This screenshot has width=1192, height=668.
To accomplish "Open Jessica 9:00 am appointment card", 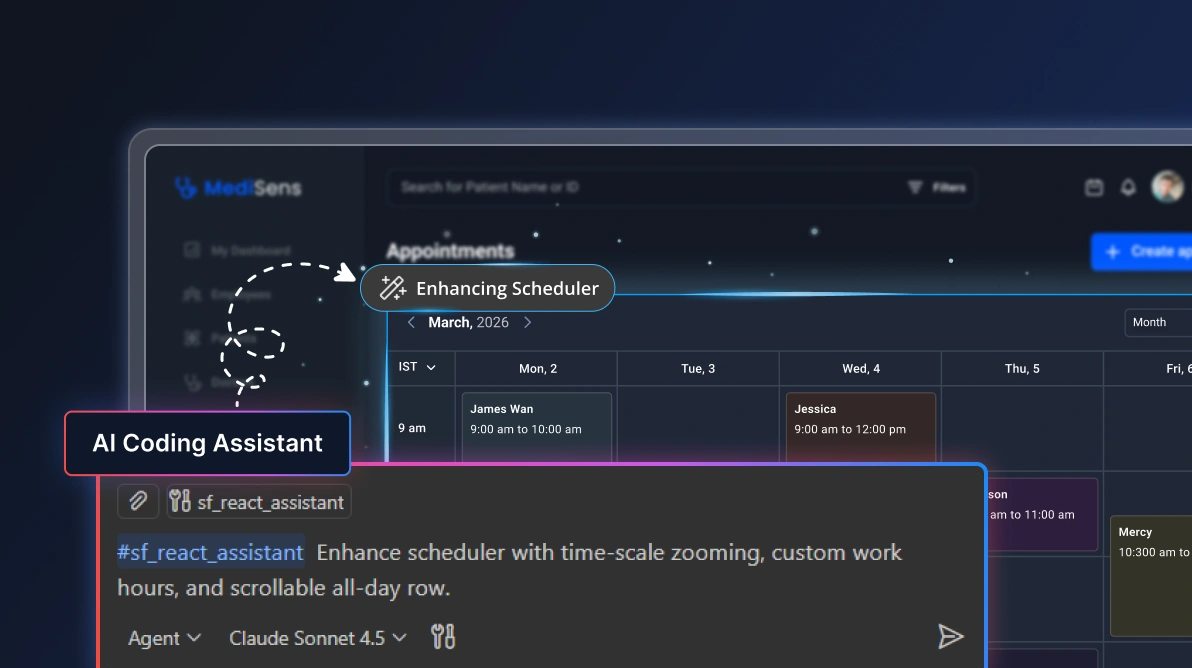I will (x=861, y=427).
